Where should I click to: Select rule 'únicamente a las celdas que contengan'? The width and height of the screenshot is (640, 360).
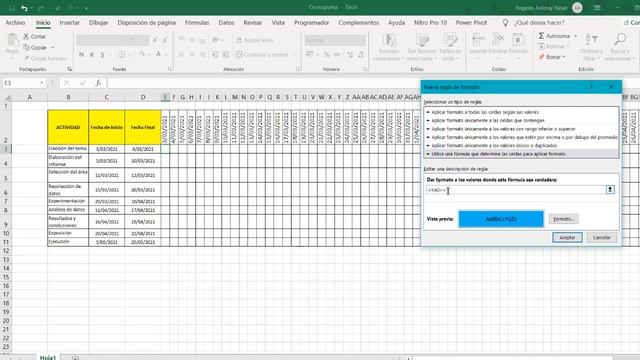click(521, 120)
